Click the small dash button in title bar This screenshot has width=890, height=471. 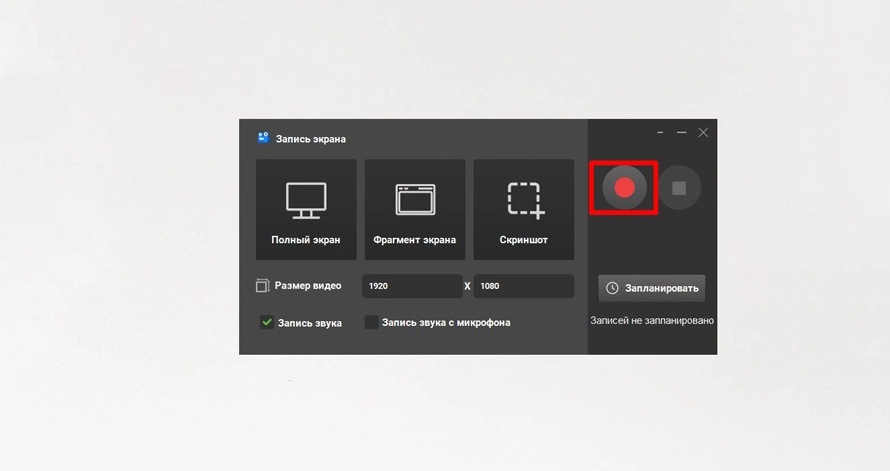(660, 133)
